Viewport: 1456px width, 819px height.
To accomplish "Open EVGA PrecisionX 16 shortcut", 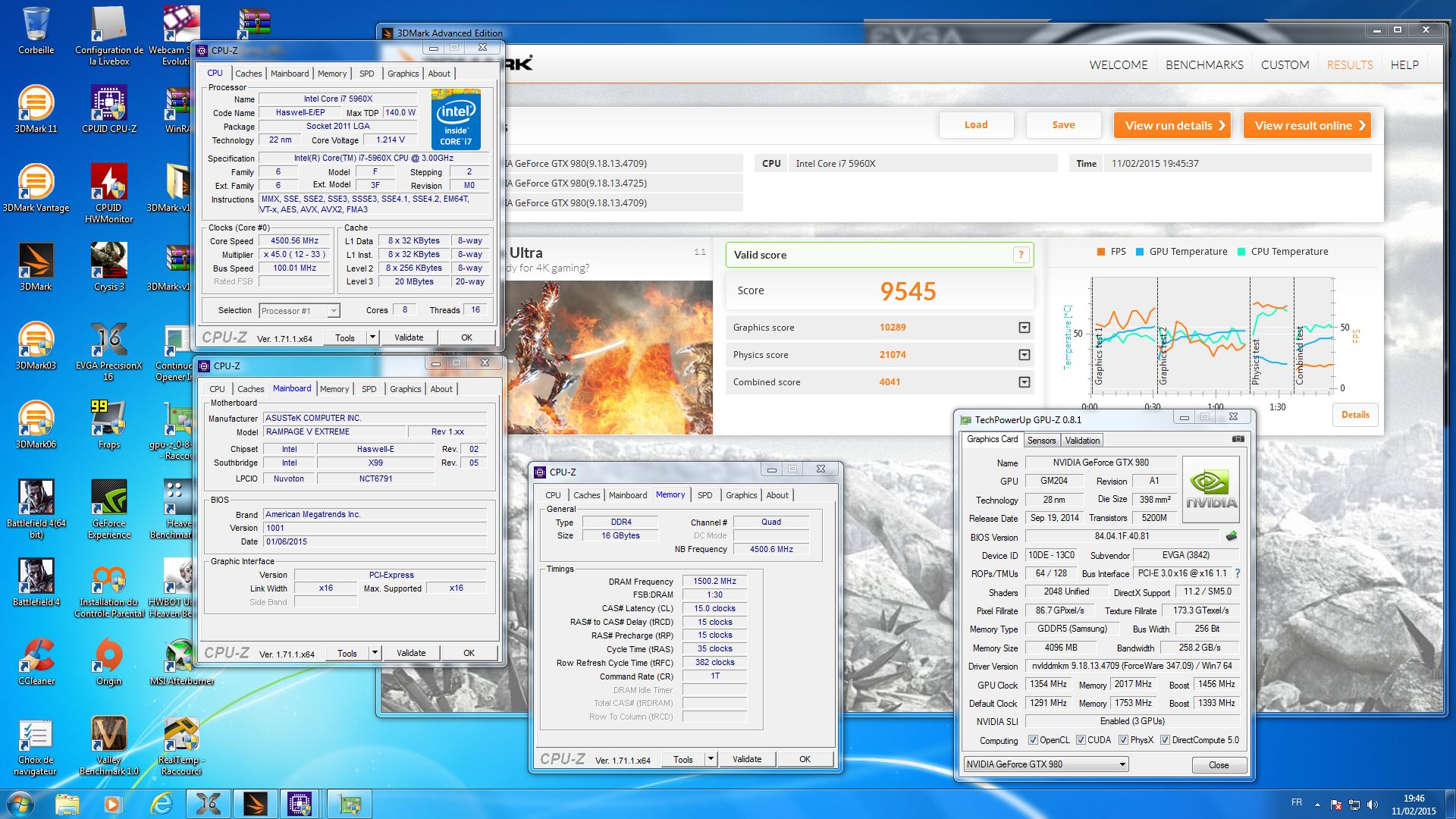I will 109,351.
